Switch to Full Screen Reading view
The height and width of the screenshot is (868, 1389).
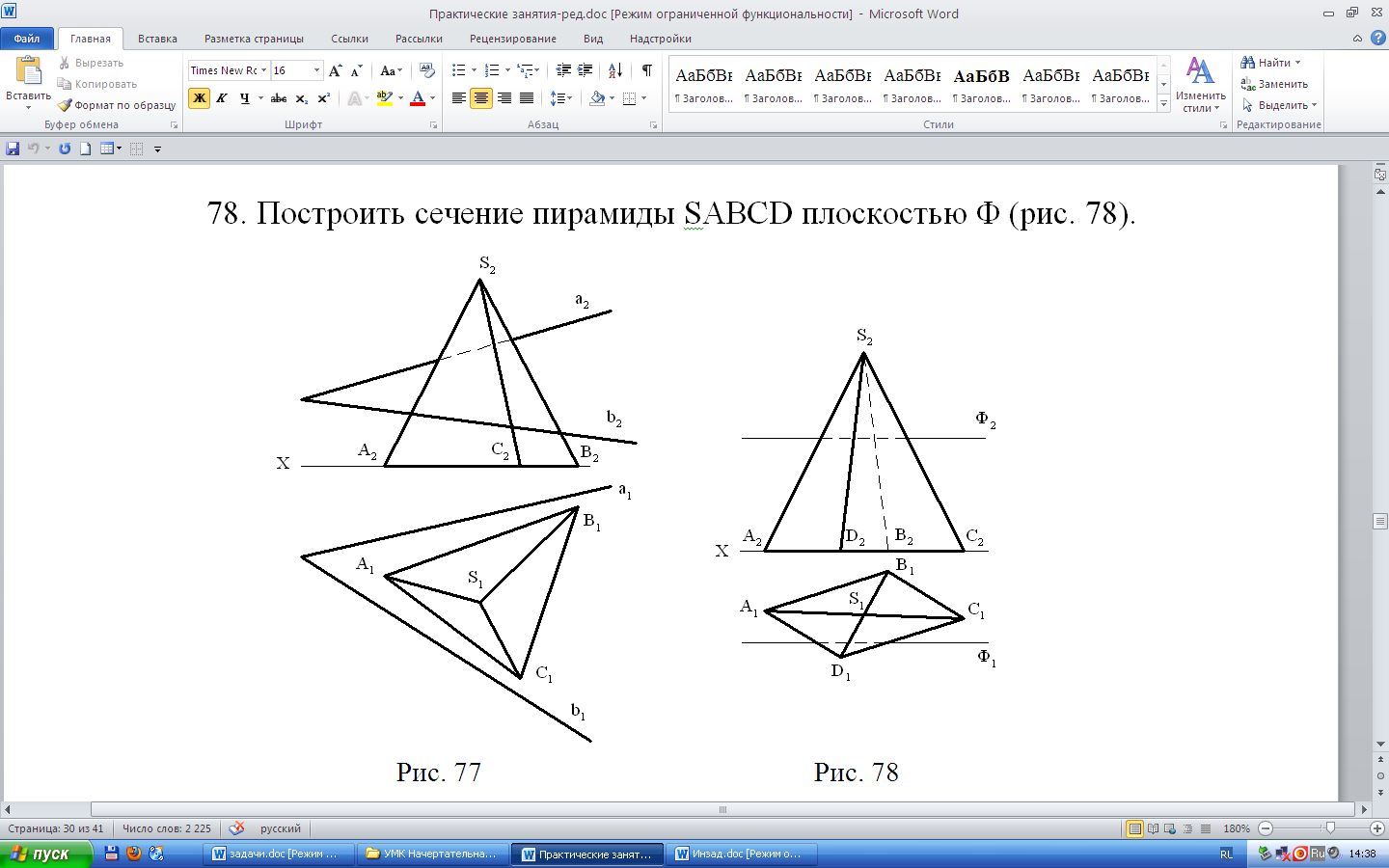(x=1153, y=828)
